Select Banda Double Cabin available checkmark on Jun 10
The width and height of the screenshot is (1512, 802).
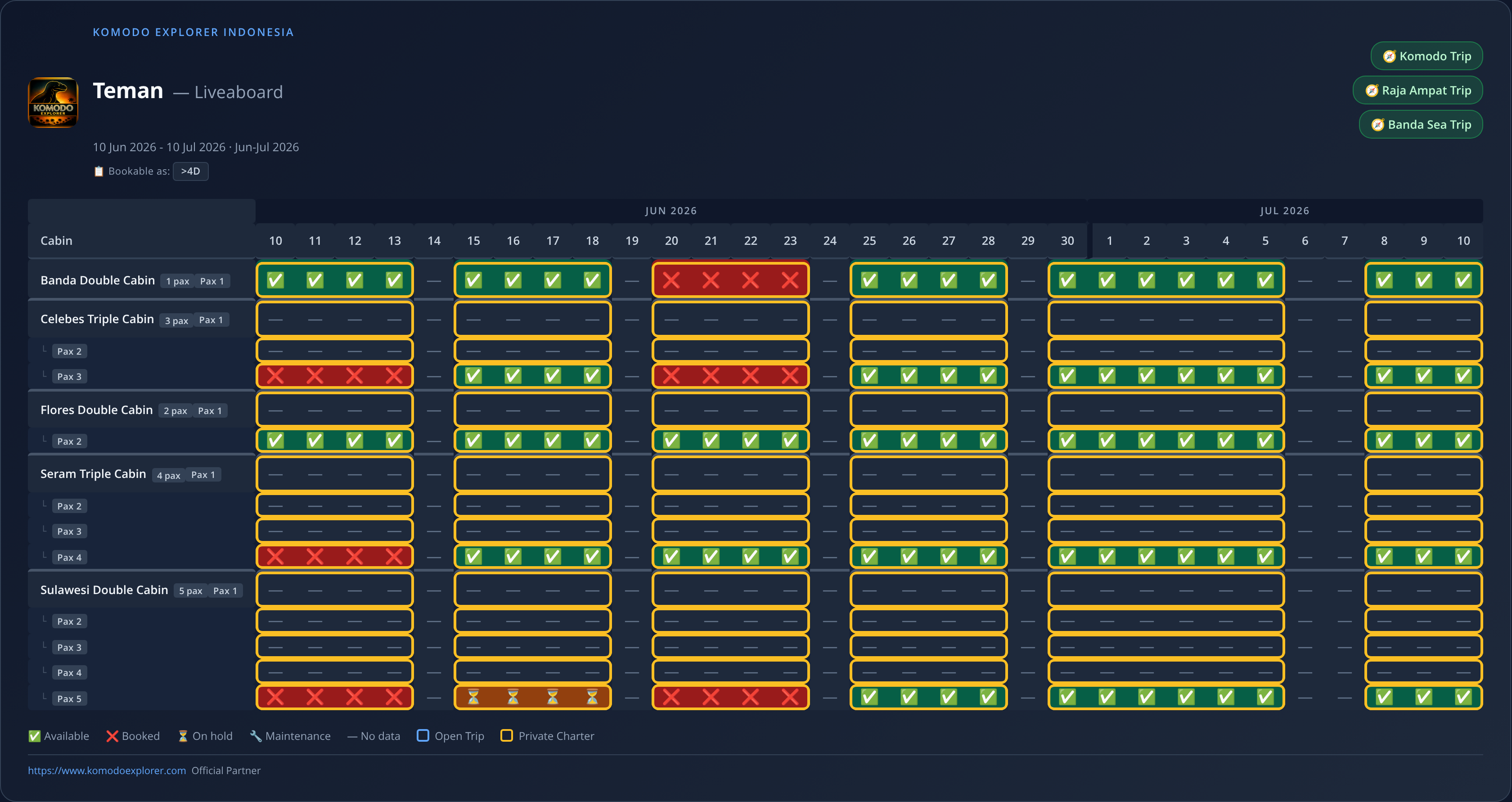(275, 280)
